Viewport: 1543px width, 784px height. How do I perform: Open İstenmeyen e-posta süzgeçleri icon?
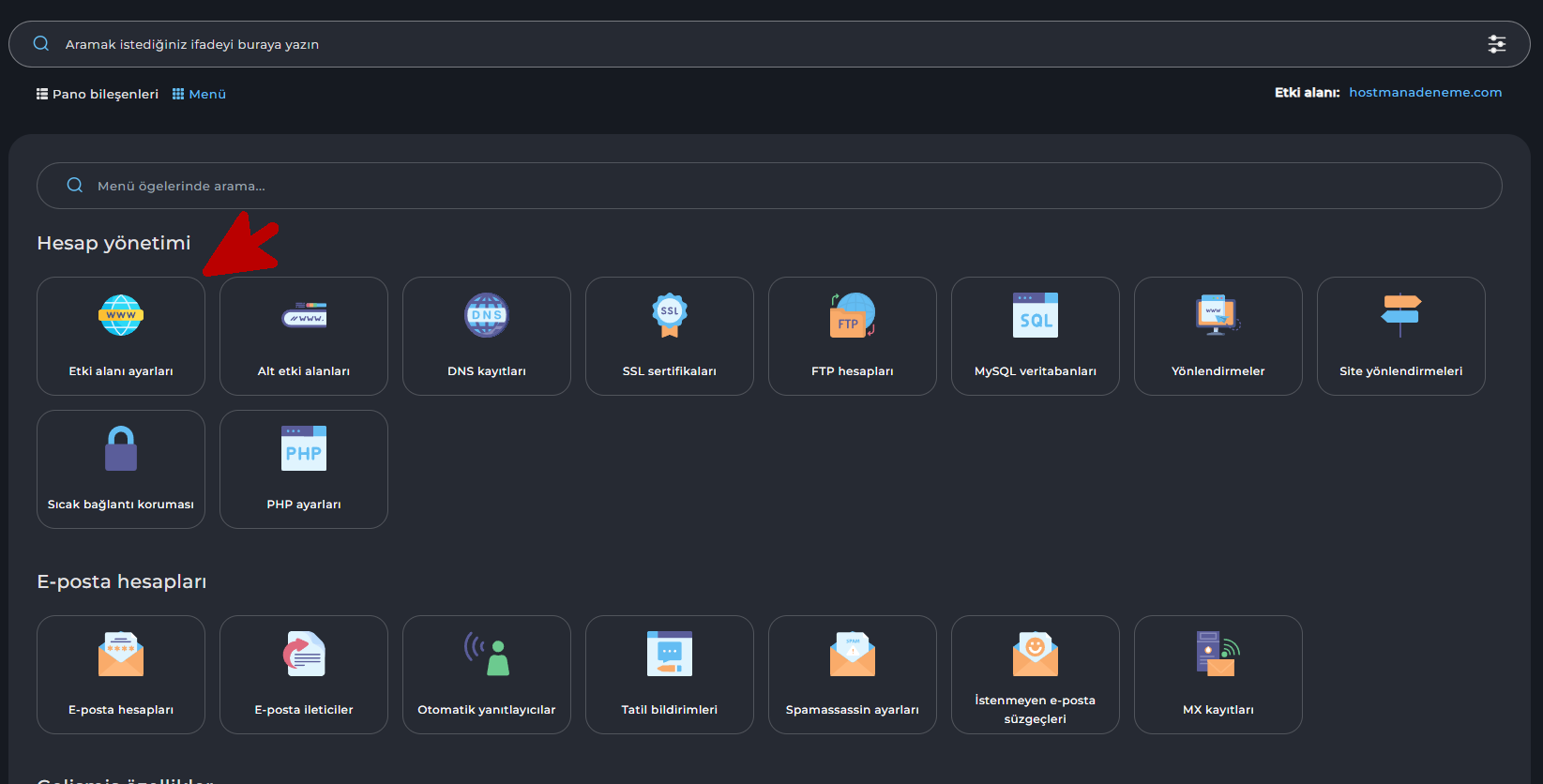1036,654
